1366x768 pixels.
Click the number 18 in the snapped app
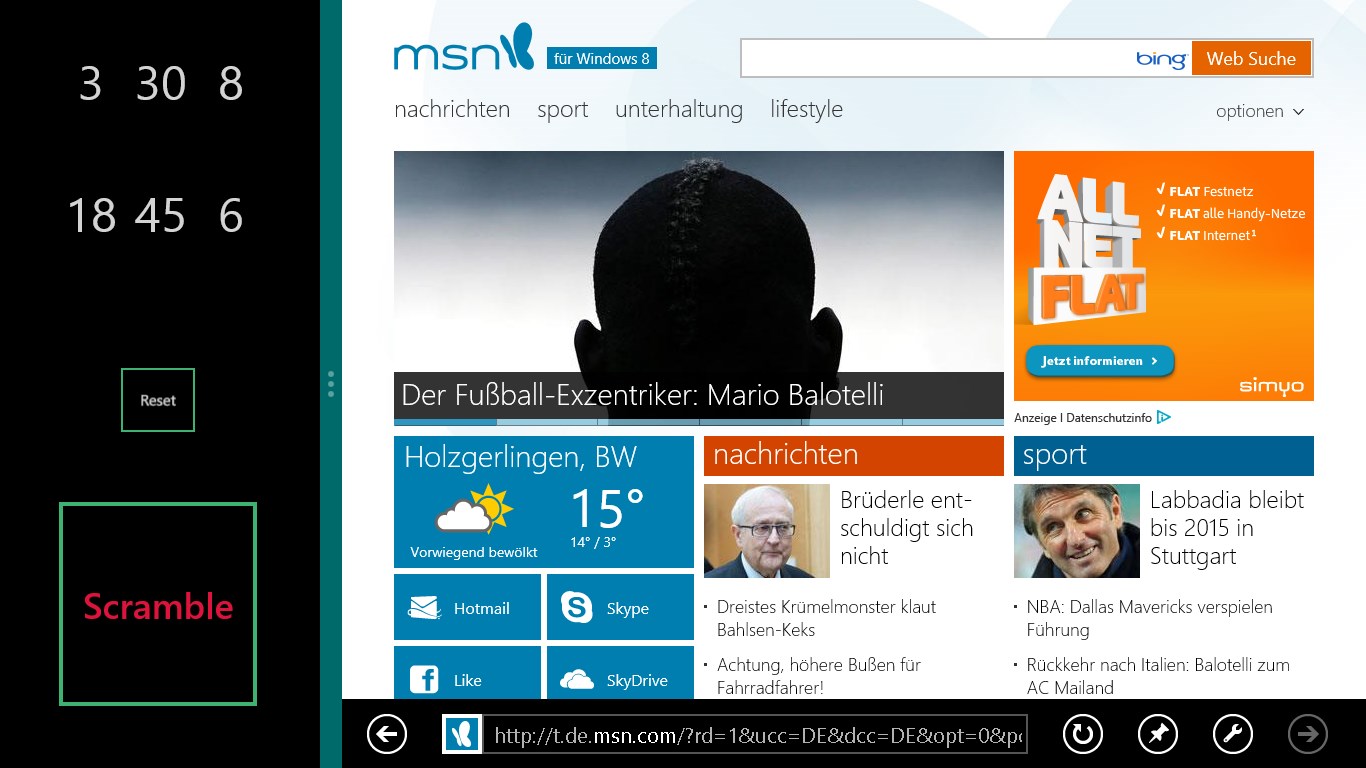91,216
